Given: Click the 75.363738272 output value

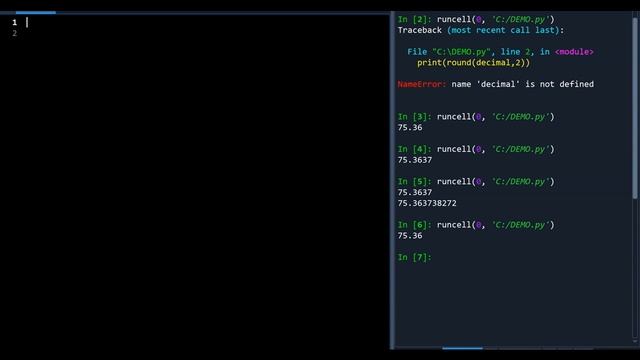Looking at the screenshot, I should 427,203.
